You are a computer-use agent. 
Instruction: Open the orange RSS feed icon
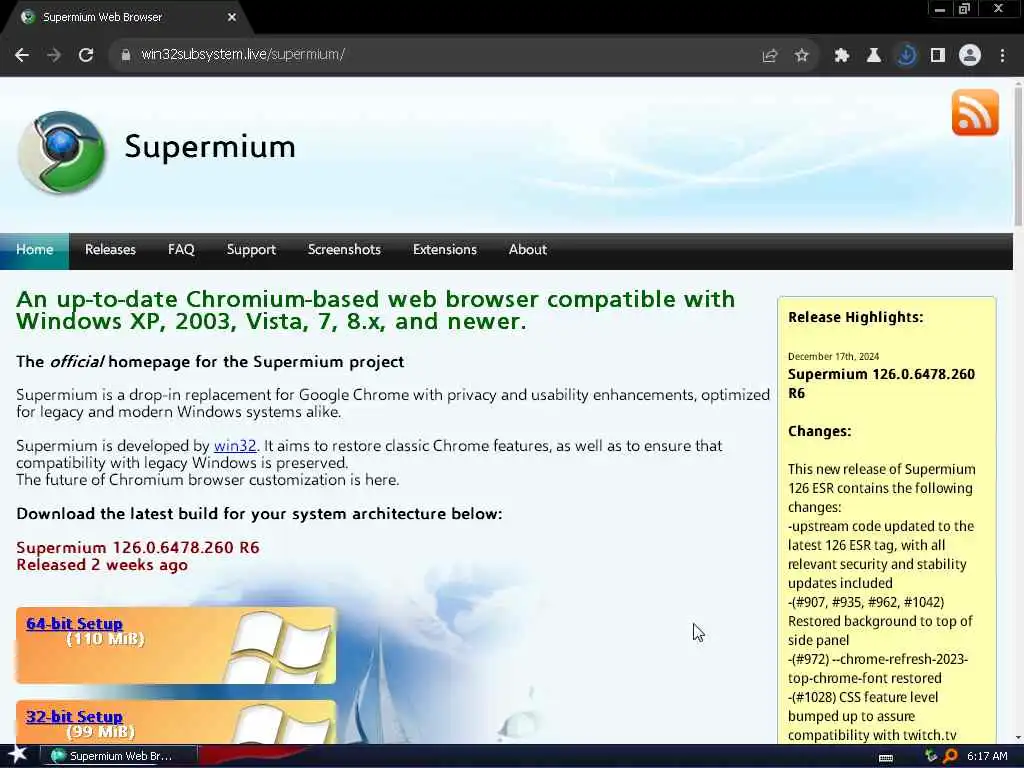(x=975, y=112)
